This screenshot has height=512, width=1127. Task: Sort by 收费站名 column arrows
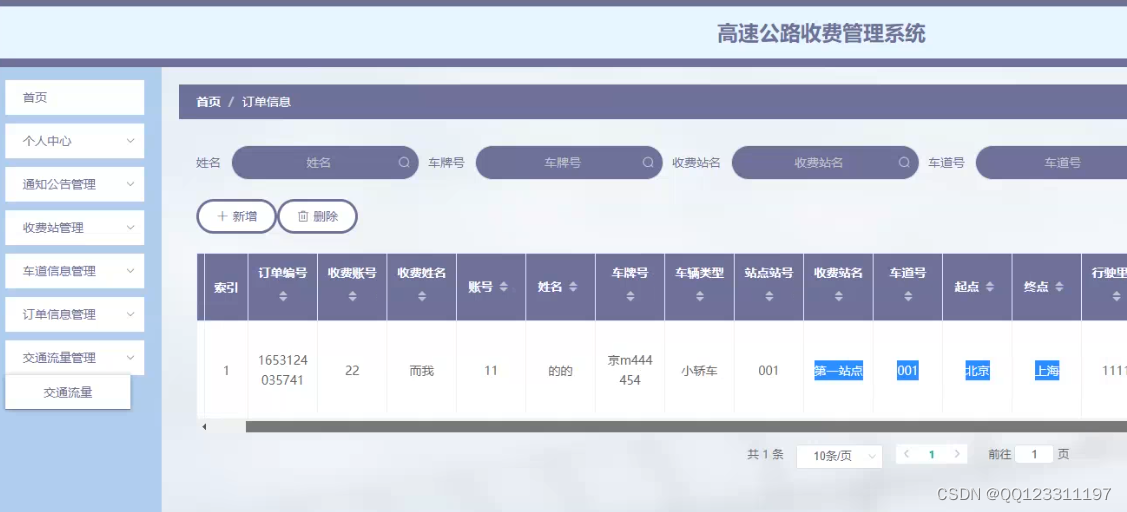tap(839, 296)
